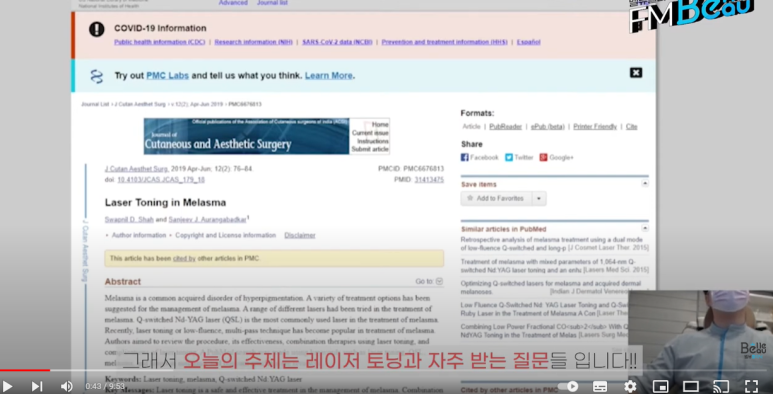Select PubReader format
773x394 pixels.
point(505,127)
